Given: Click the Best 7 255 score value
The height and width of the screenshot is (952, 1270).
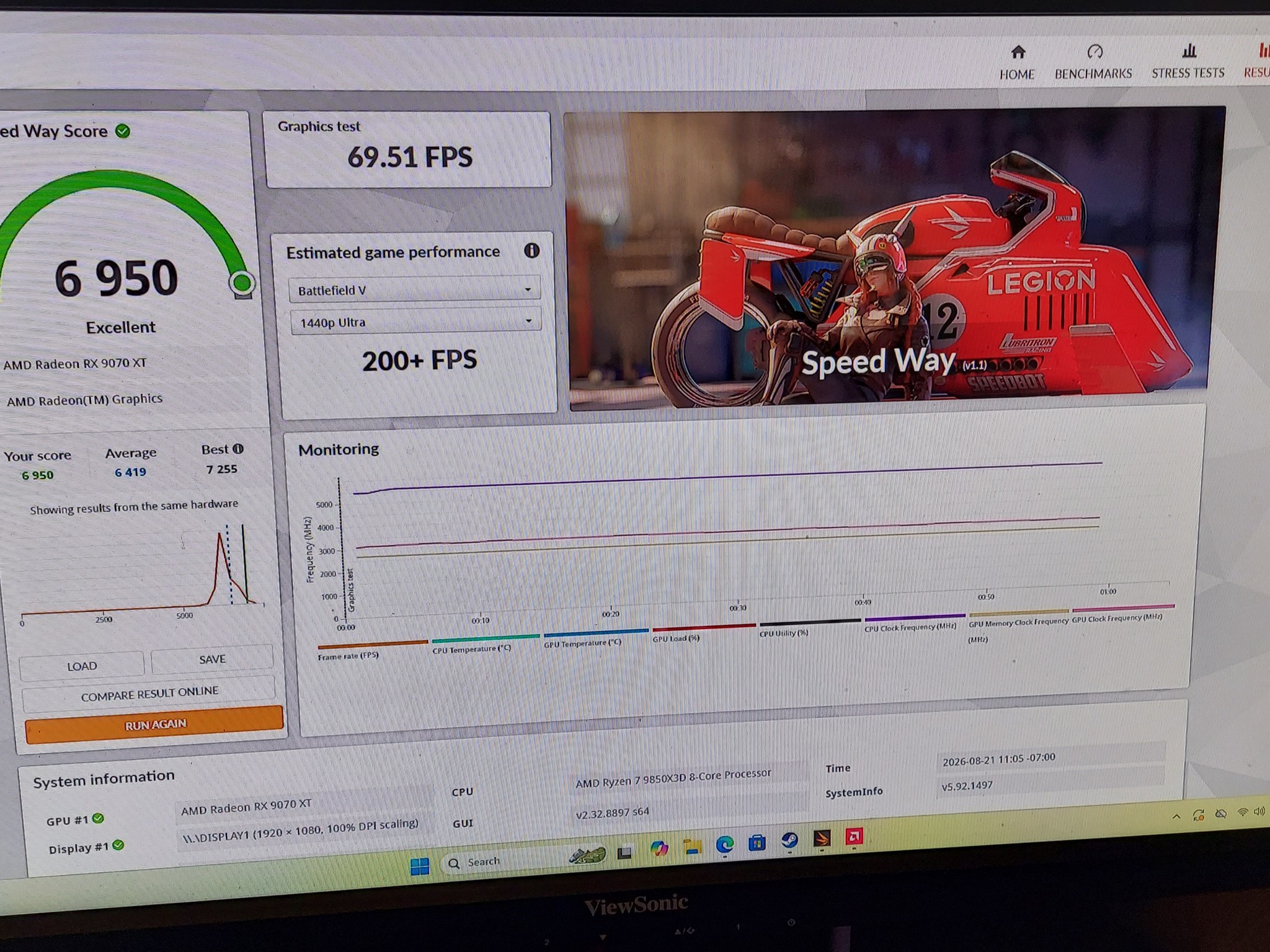Looking at the screenshot, I should 221,469.
